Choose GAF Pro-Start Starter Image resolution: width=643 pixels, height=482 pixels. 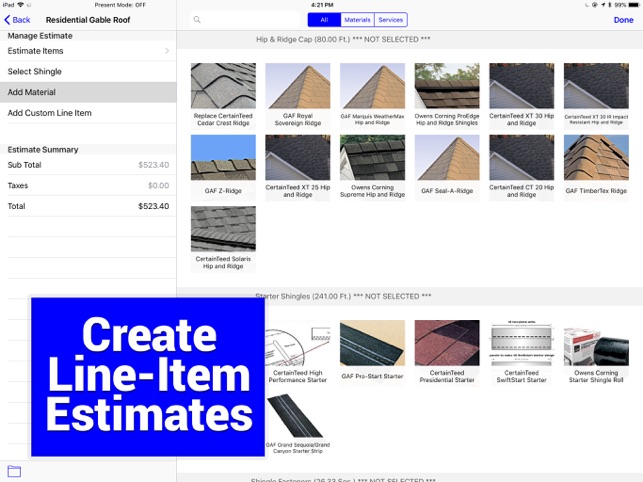pyautogui.click(x=372, y=353)
